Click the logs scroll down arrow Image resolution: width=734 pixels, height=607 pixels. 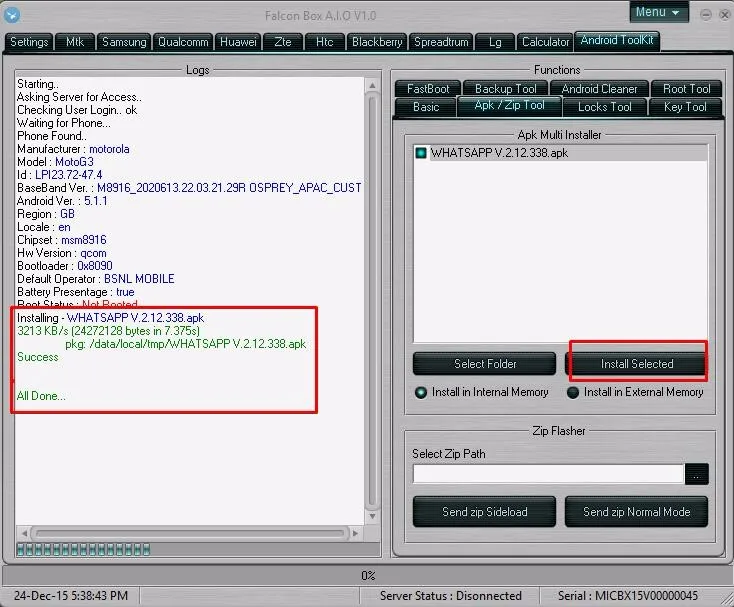coord(372,516)
